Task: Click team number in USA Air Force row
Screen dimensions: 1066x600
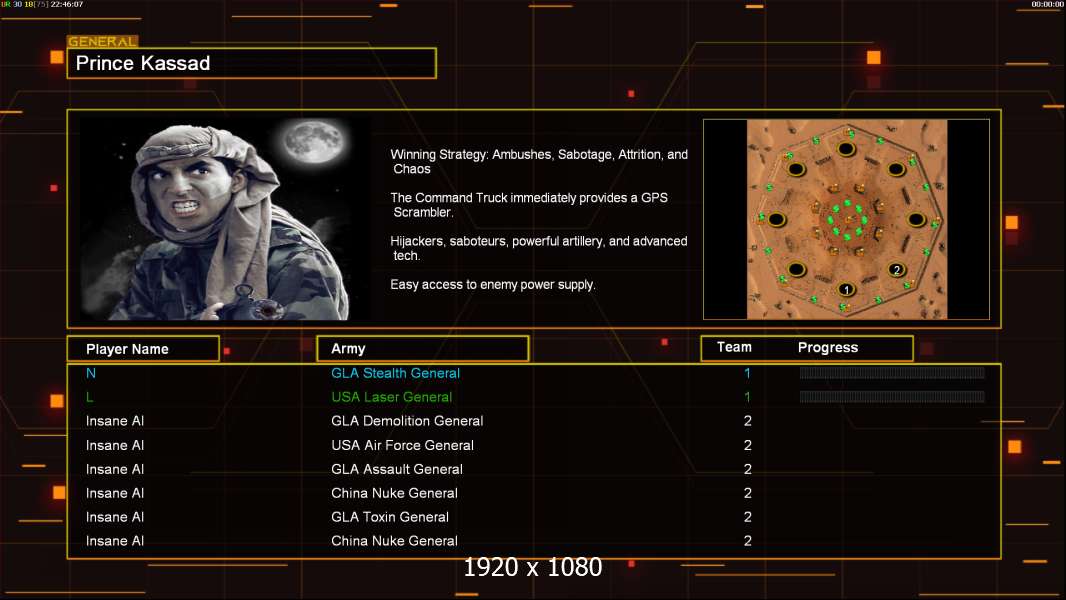Action: click(748, 445)
